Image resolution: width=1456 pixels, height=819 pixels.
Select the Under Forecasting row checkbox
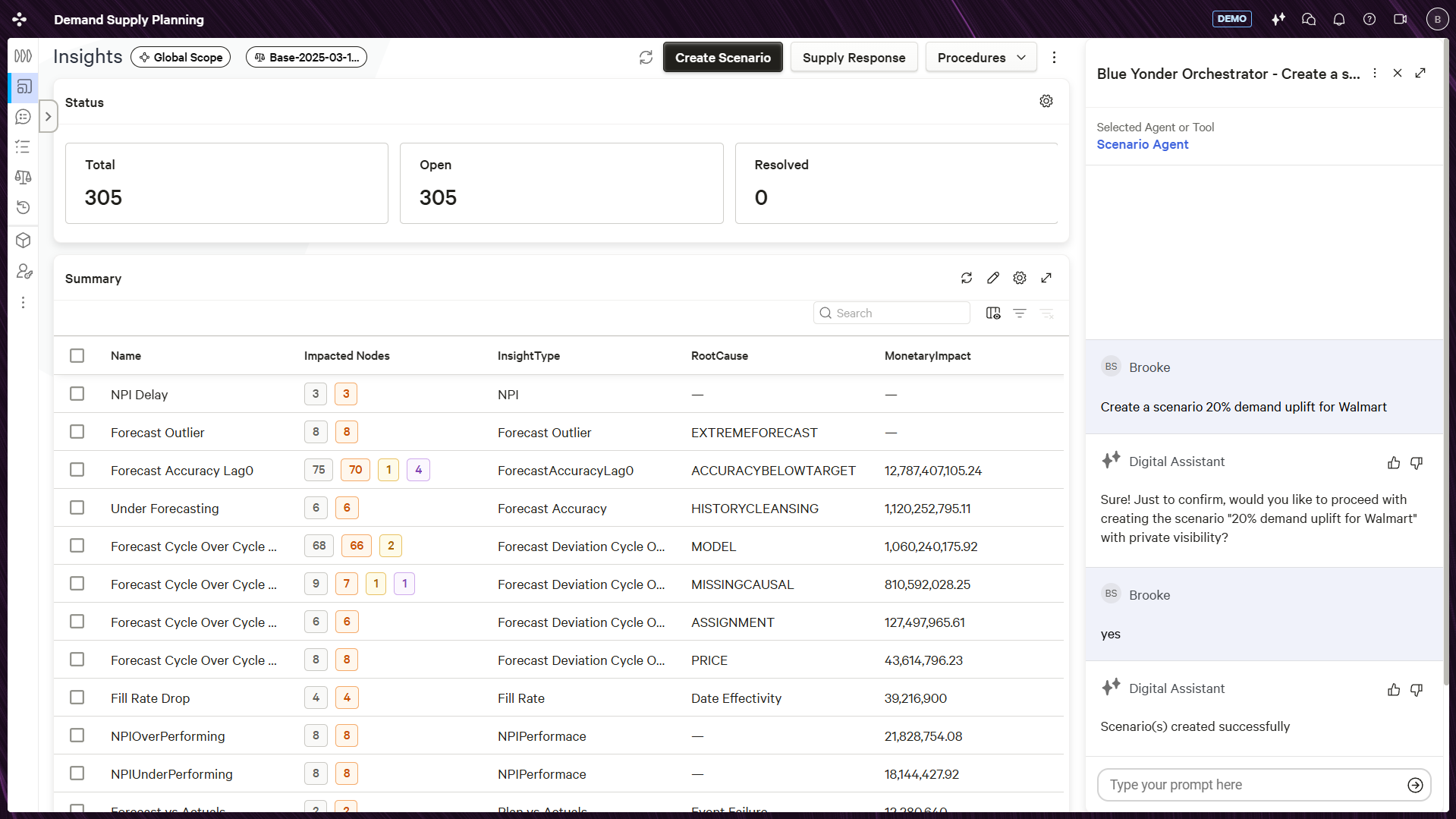pos(77,508)
